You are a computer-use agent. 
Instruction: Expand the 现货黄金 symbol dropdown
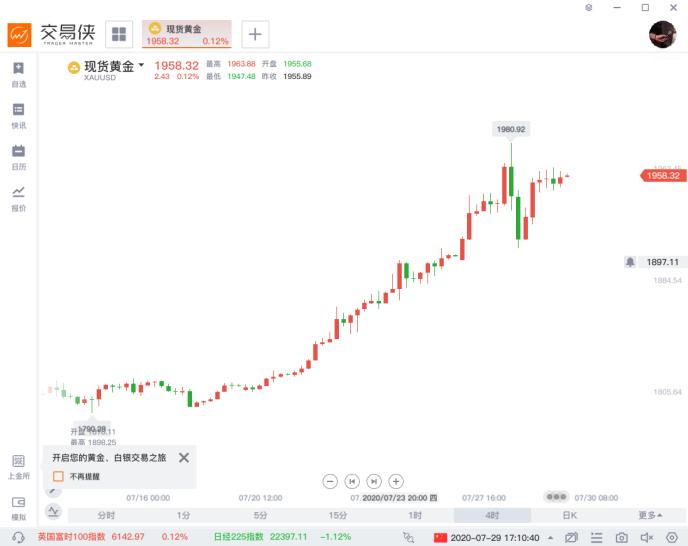[141, 65]
